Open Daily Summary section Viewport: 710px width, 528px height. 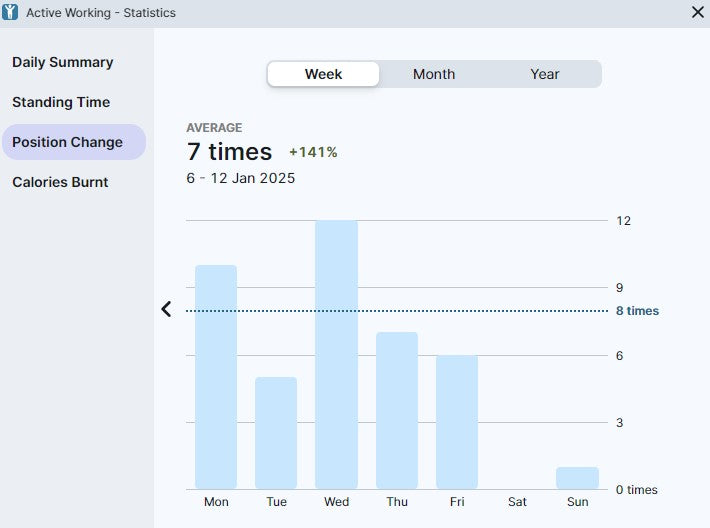[x=63, y=62]
